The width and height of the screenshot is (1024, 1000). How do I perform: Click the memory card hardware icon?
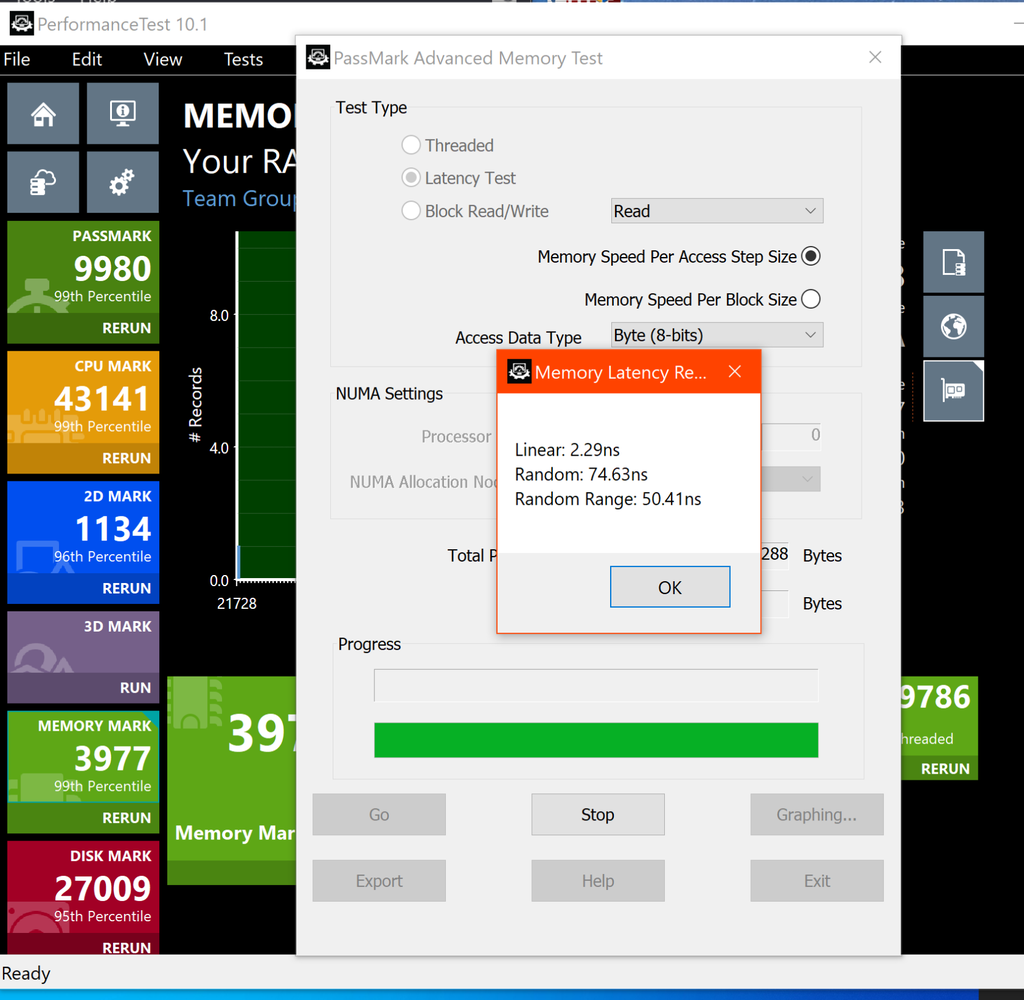pos(953,391)
